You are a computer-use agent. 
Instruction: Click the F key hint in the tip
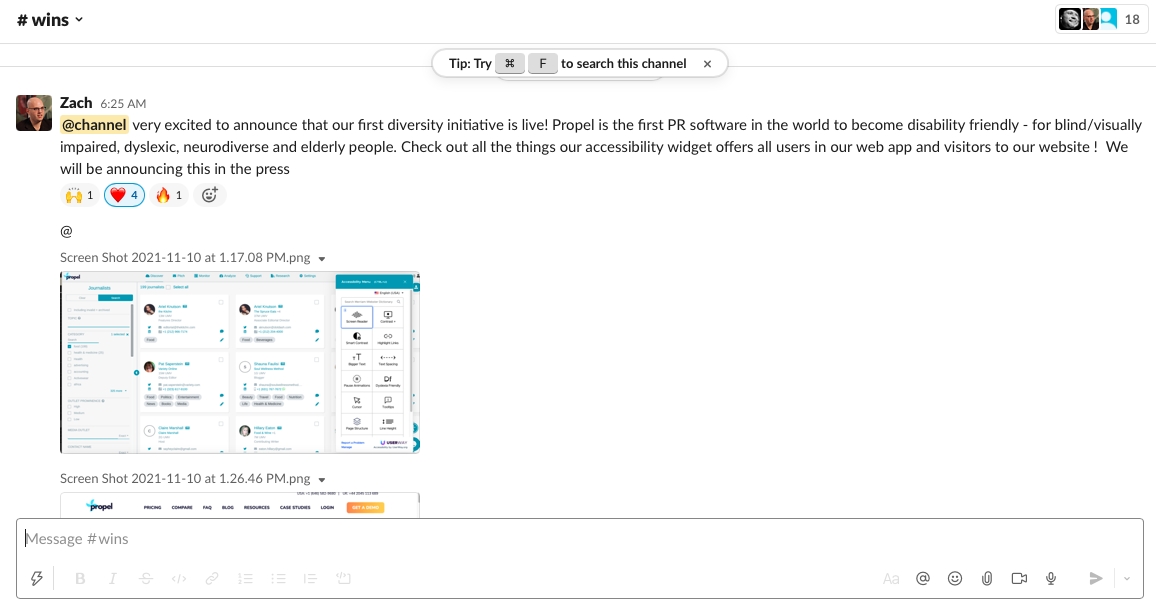pos(543,63)
